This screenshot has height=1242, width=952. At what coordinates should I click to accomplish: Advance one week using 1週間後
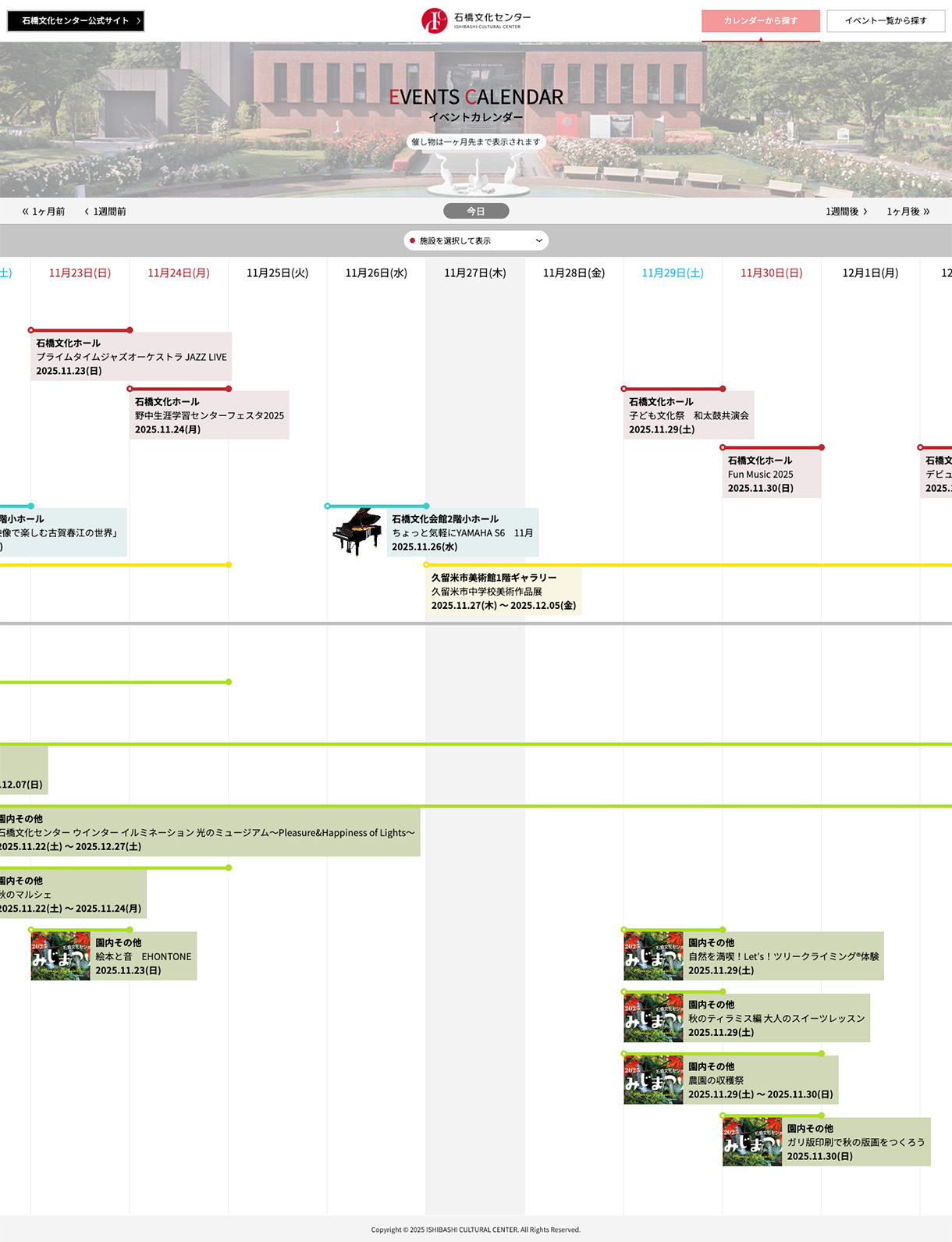click(x=846, y=212)
